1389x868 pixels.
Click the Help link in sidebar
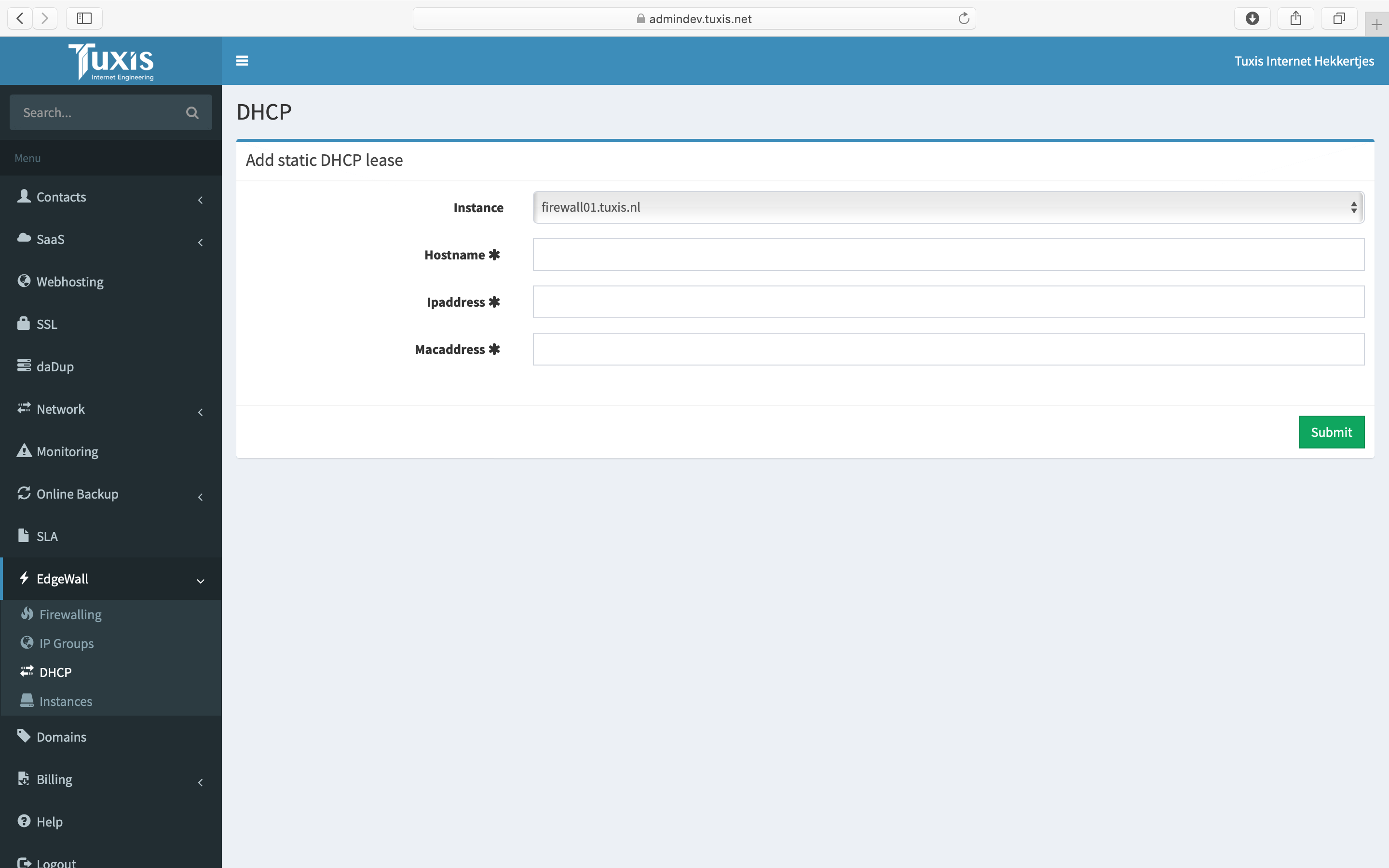point(50,821)
